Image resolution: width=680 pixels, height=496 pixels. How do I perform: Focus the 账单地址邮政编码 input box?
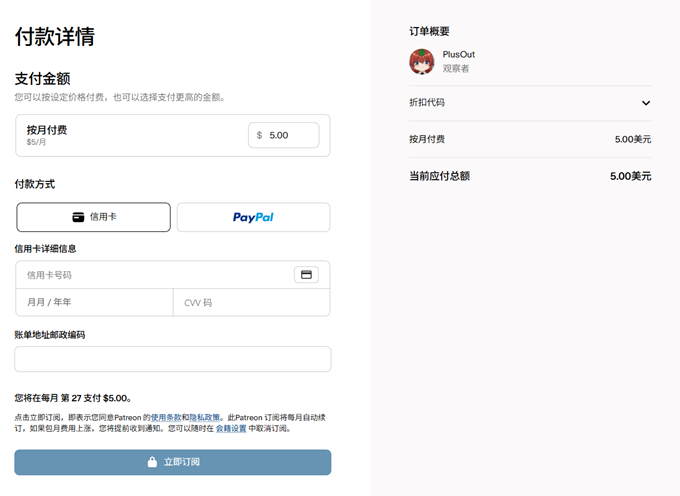[172, 359]
